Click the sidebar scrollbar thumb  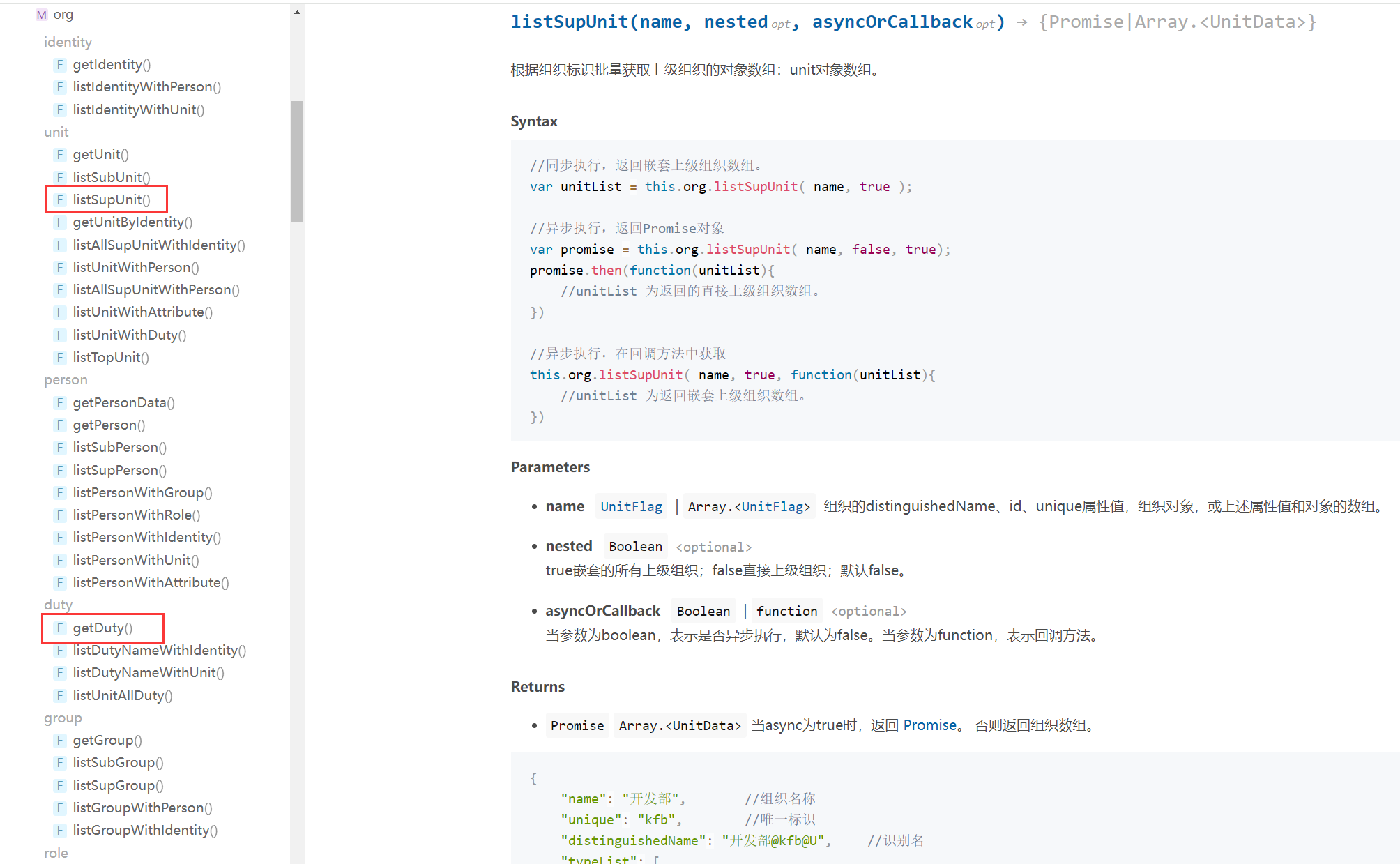[297, 160]
